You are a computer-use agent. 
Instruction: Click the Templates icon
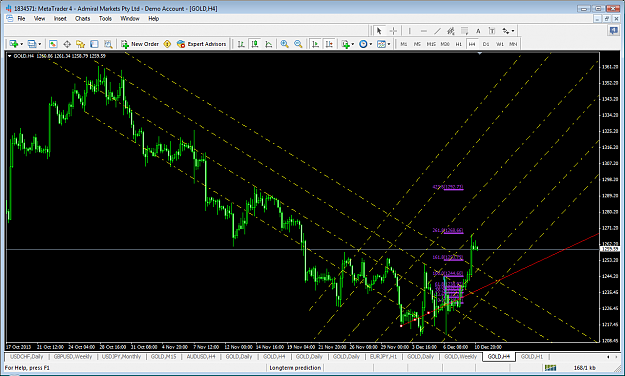click(x=381, y=44)
